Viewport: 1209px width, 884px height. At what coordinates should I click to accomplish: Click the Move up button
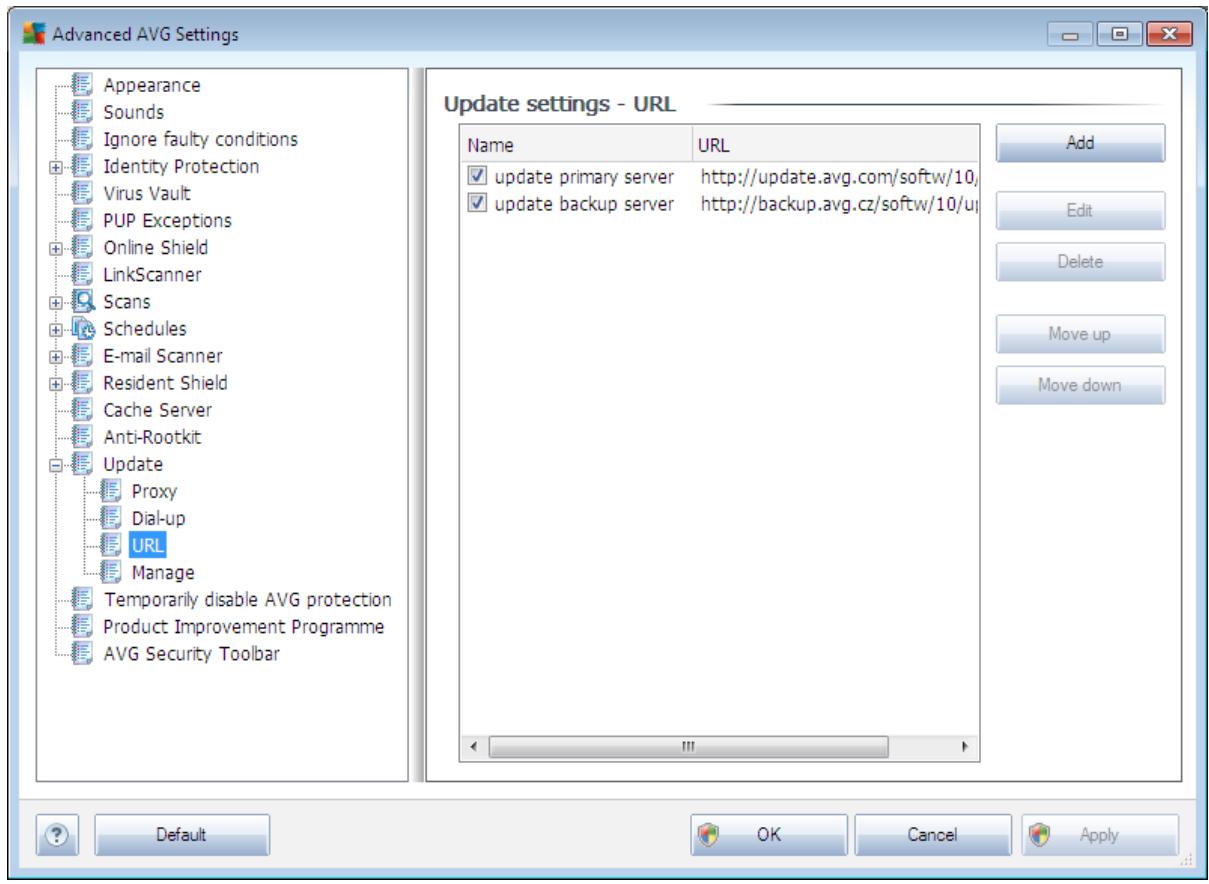1080,334
